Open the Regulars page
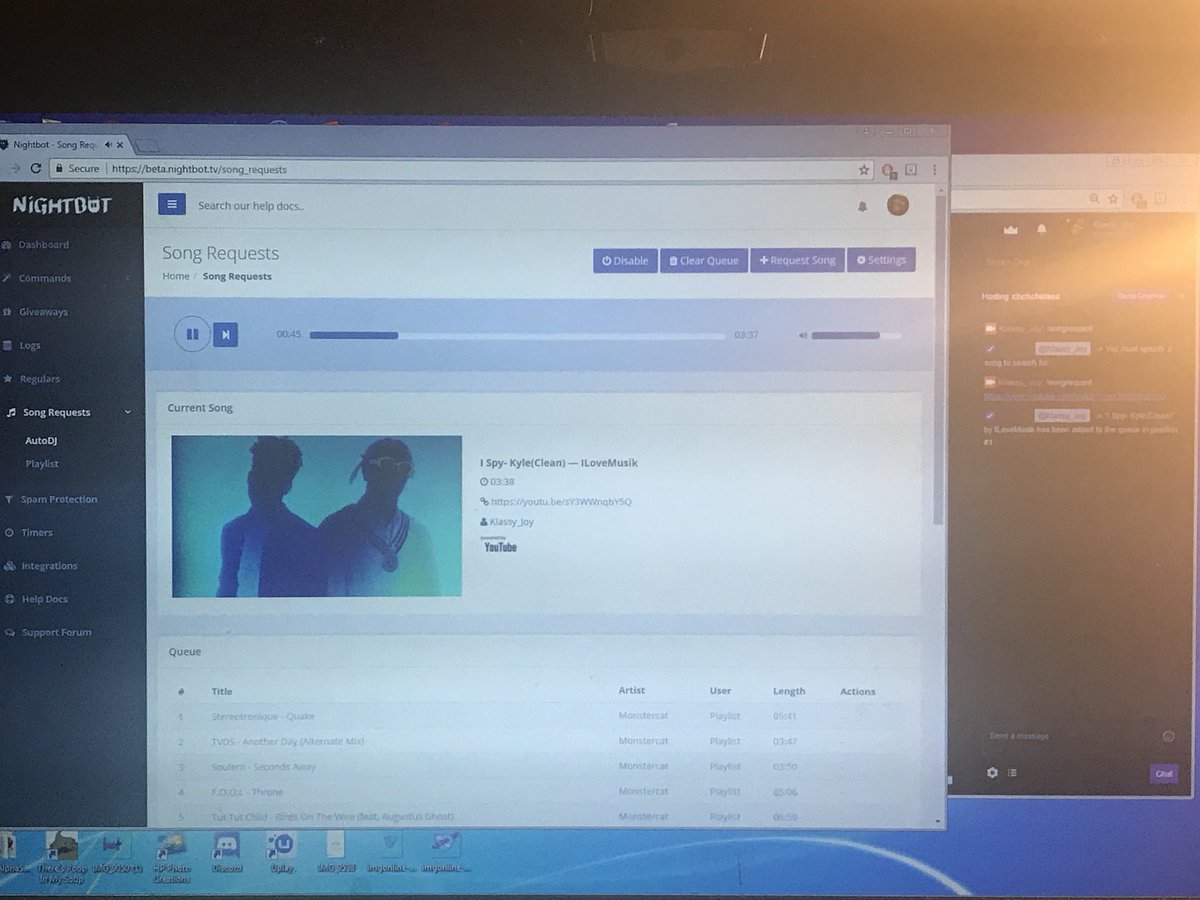This screenshot has height=900, width=1200. (32, 379)
